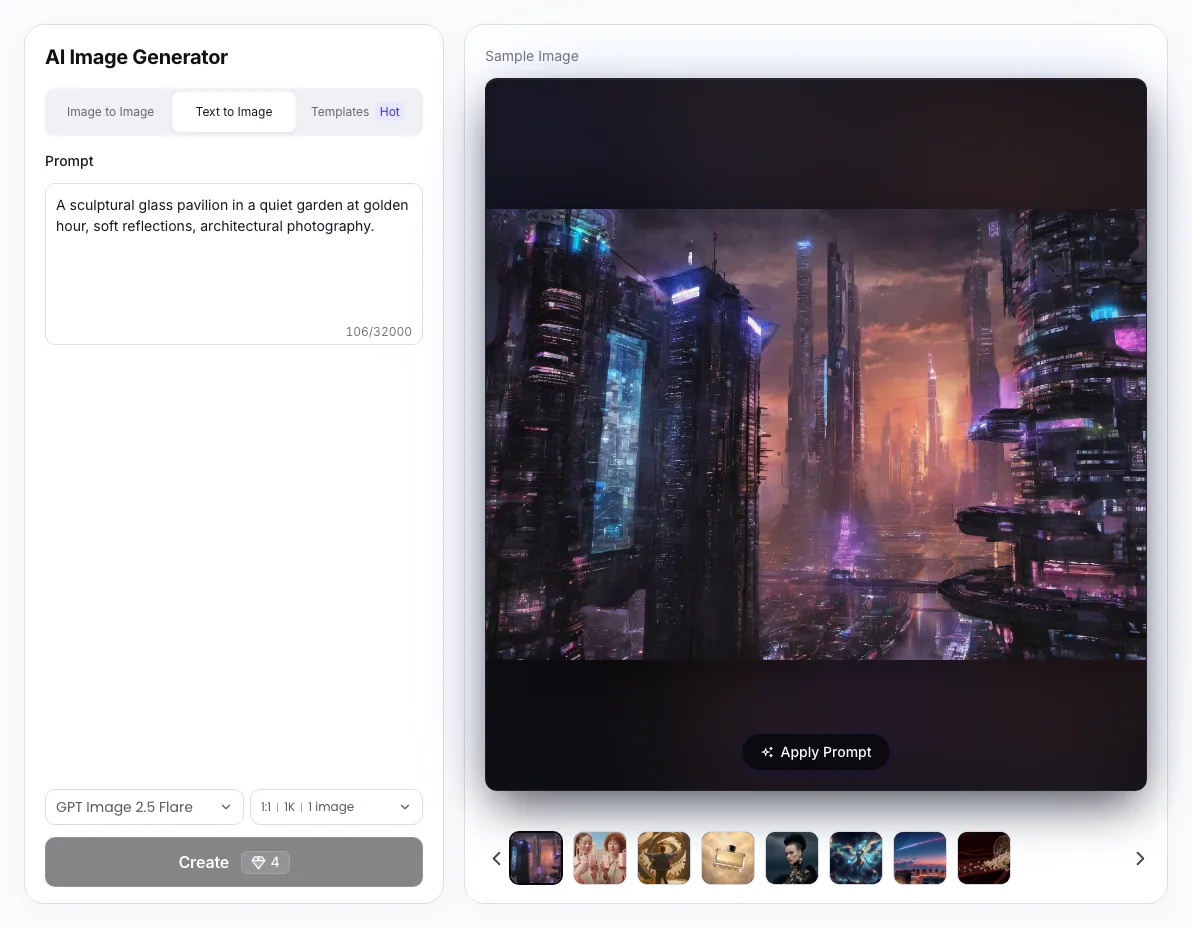The width and height of the screenshot is (1192, 928).
Task: Pick the dark red sparkles thumbnail
Action: [x=984, y=858]
